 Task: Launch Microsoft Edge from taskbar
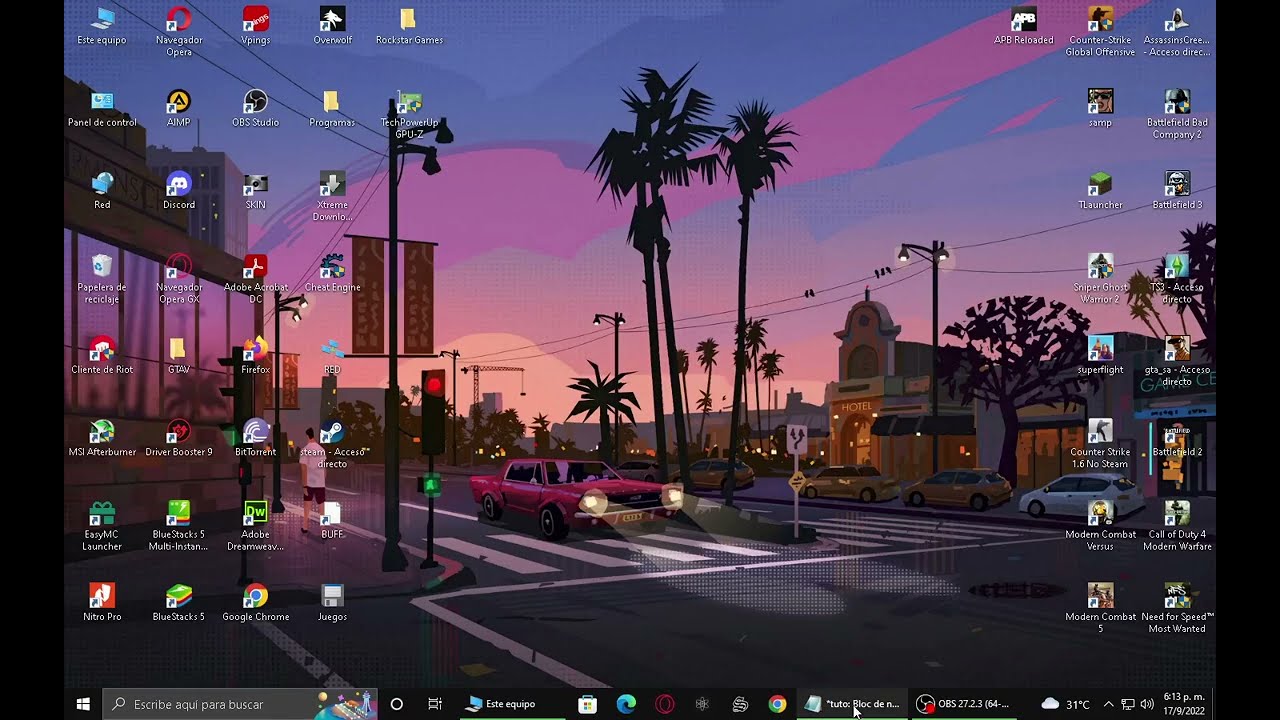(x=626, y=704)
